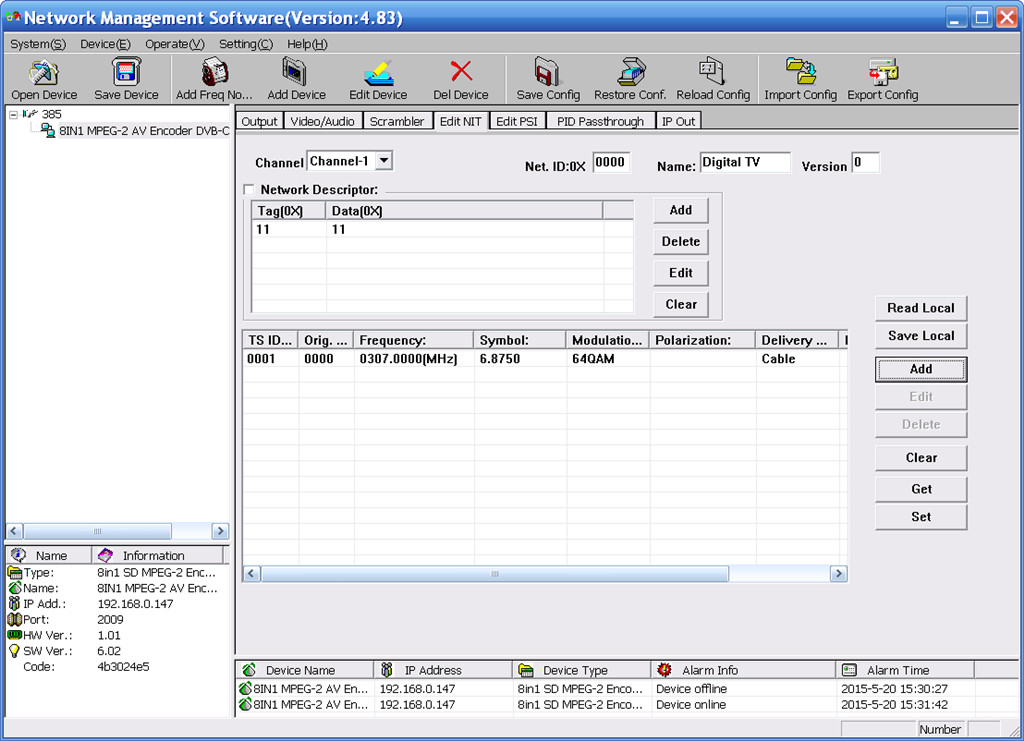Switch to the Video/Audio tab
The image size is (1024, 741).
pos(323,121)
